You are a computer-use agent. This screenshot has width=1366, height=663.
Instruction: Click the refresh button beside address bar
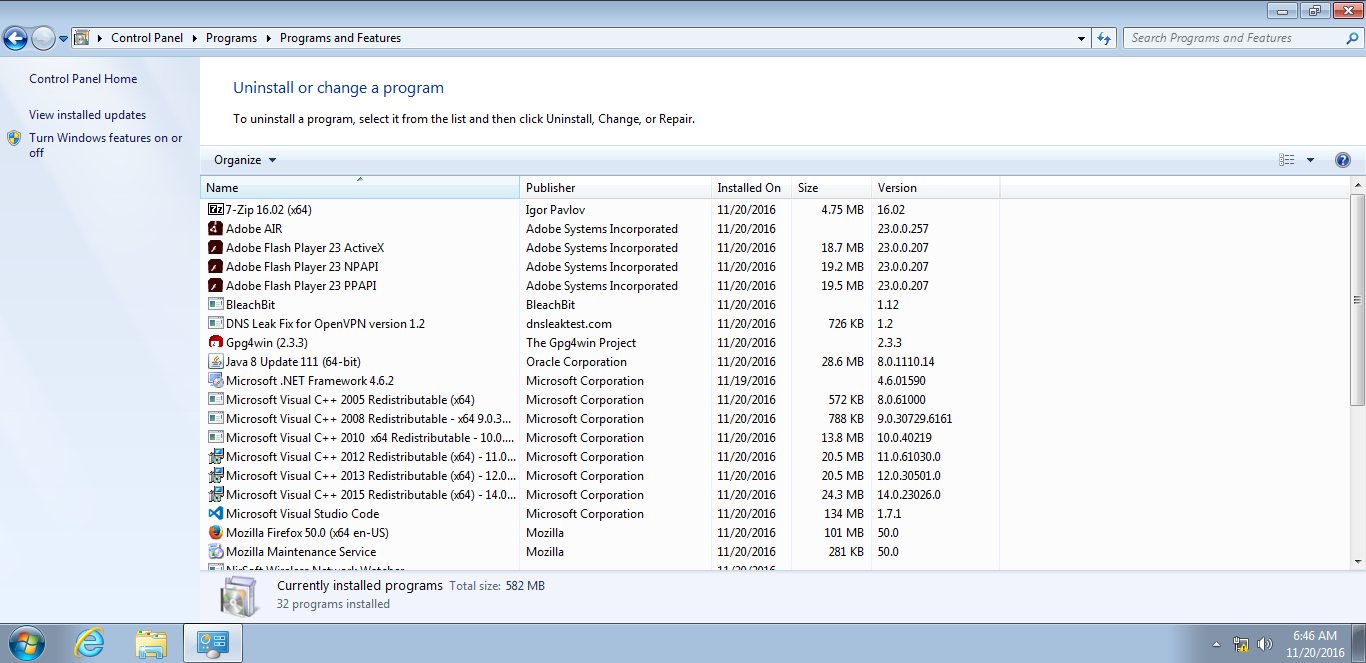[x=1104, y=38]
